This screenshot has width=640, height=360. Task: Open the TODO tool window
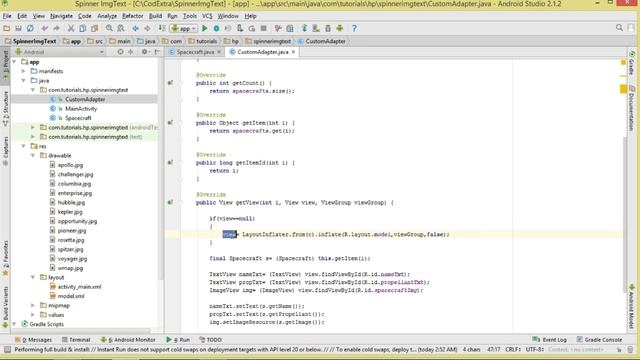(x=211, y=340)
